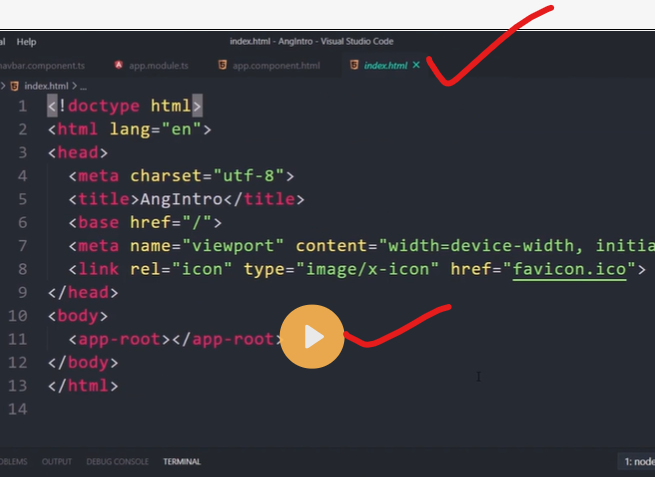Image resolution: width=655 pixels, height=477 pixels.
Task: Show the Output panel tab
Action: [56, 461]
